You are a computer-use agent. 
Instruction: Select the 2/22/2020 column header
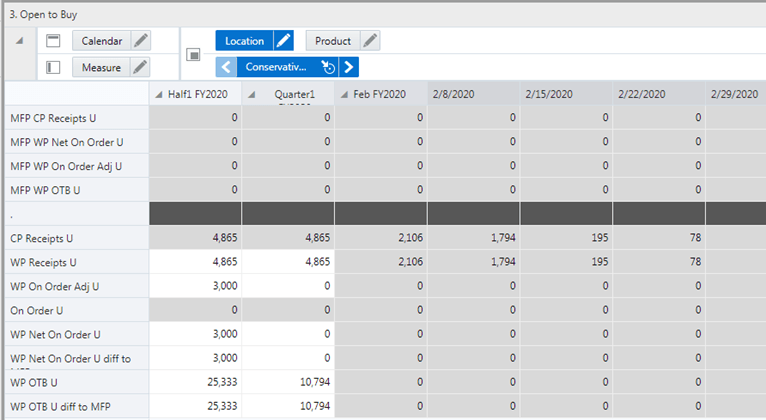click(660, 94)
